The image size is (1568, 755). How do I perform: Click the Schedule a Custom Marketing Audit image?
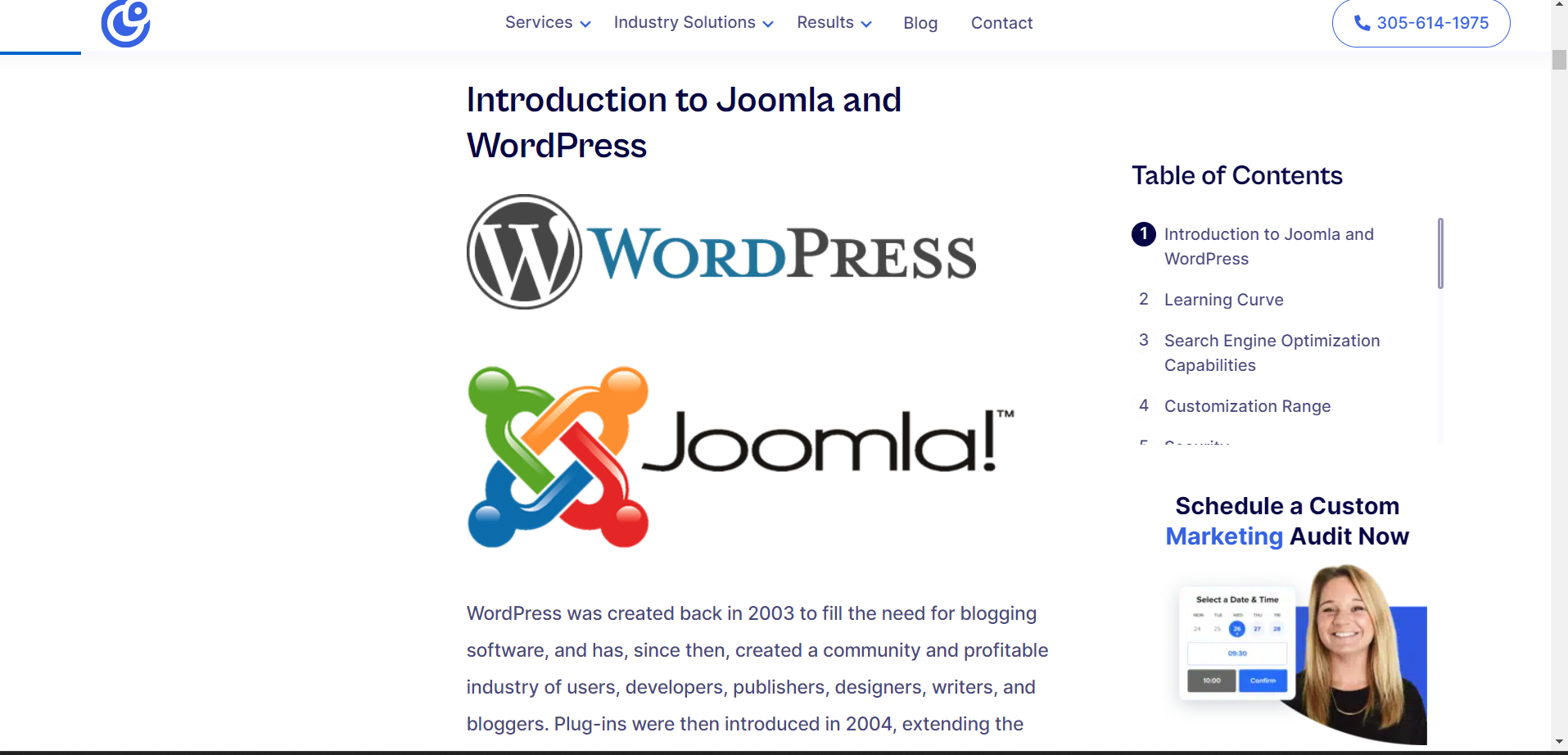click(1304, 653)
